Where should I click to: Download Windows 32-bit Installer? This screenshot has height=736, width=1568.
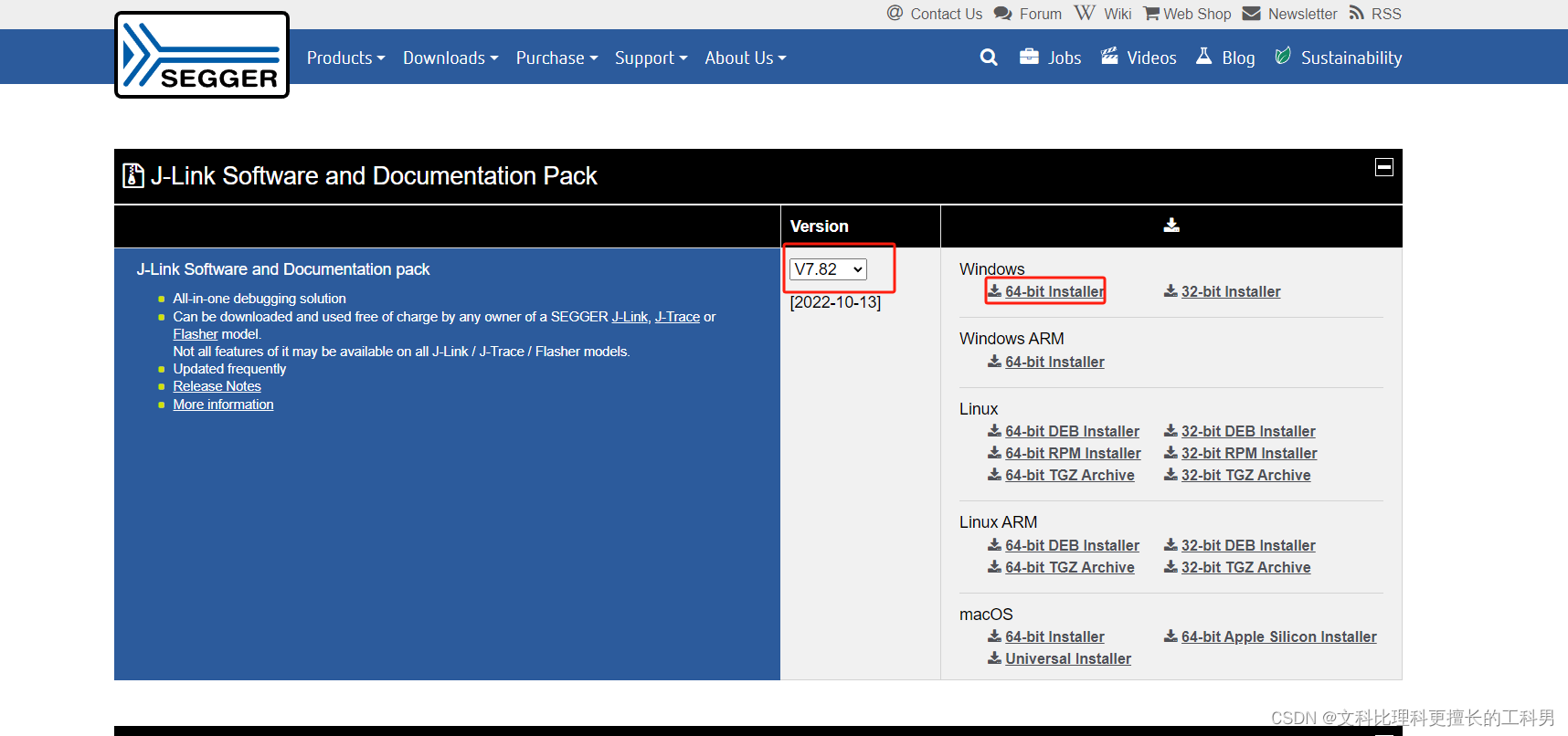pos(1231,291)
